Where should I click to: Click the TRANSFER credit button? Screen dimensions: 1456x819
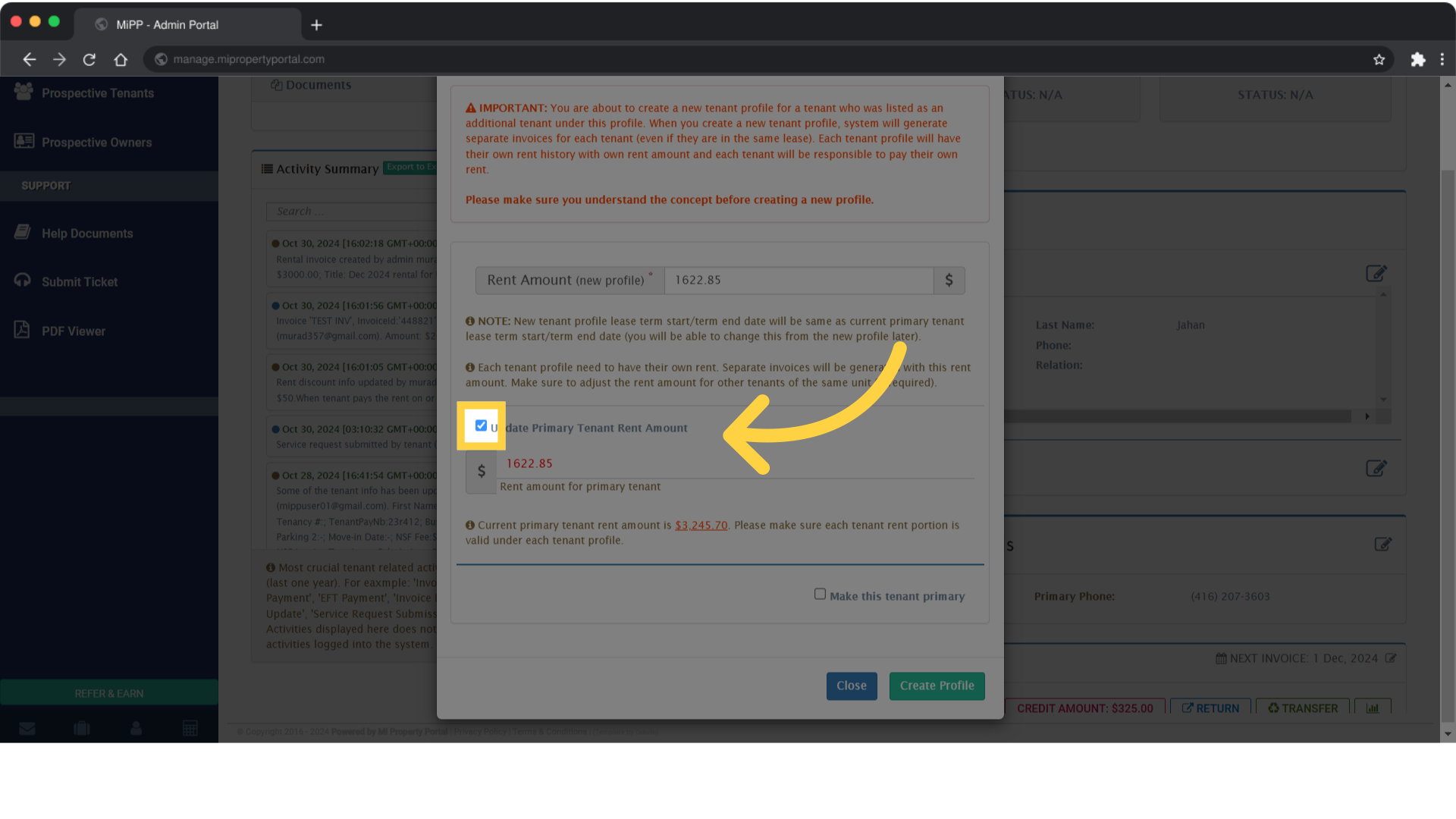pos(1303,708)
